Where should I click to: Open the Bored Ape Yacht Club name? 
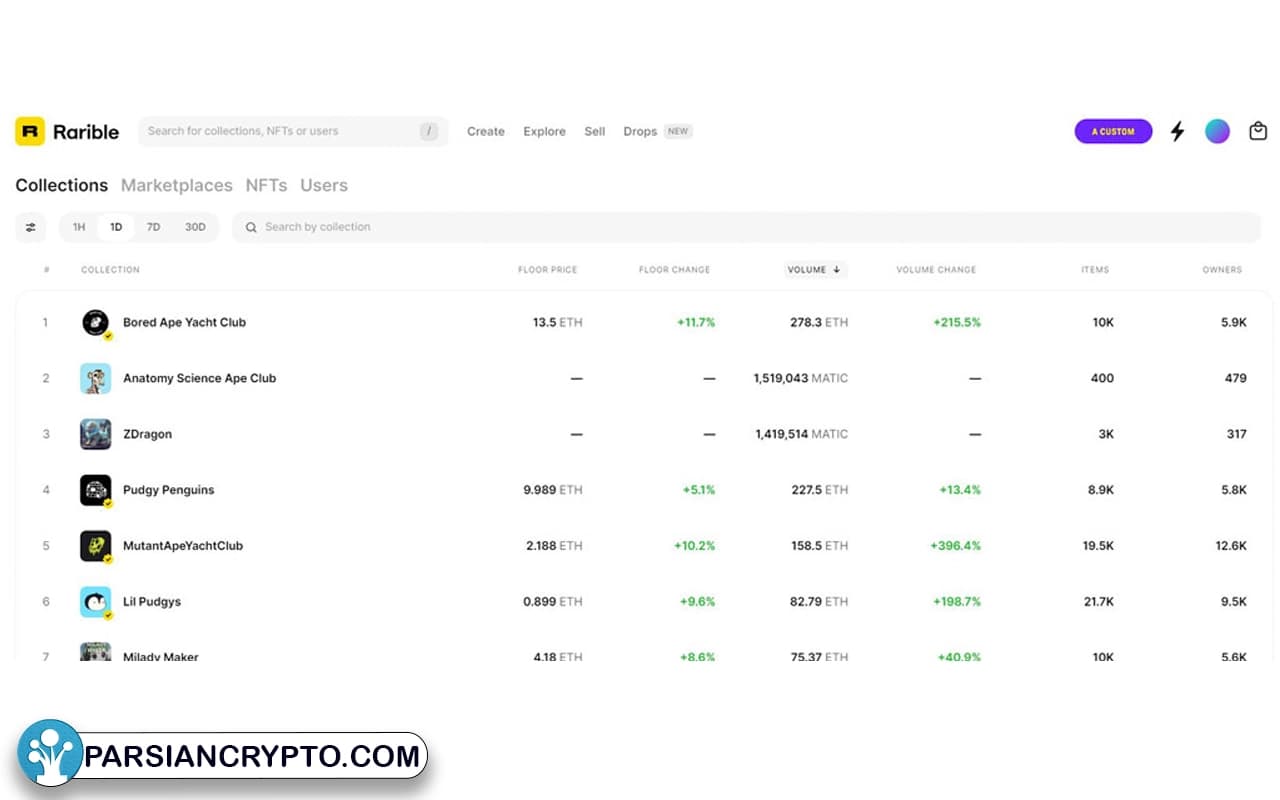click(x=184, y=322)
